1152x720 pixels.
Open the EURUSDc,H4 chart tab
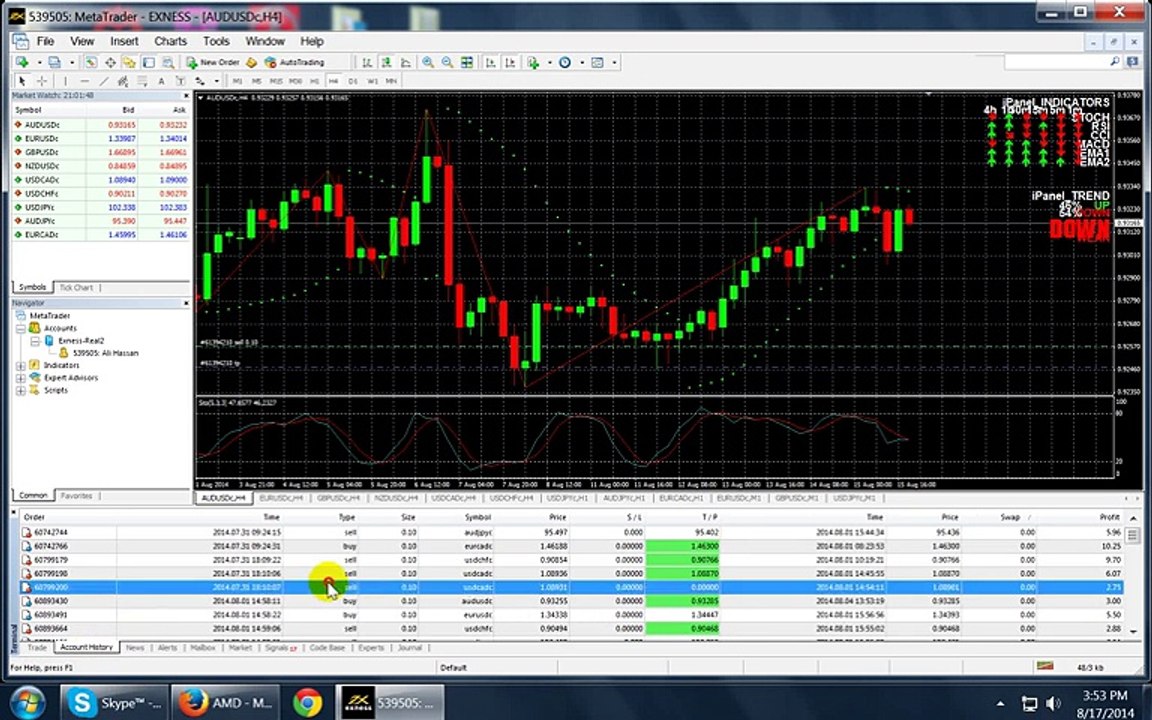click(x=281, y=498)
